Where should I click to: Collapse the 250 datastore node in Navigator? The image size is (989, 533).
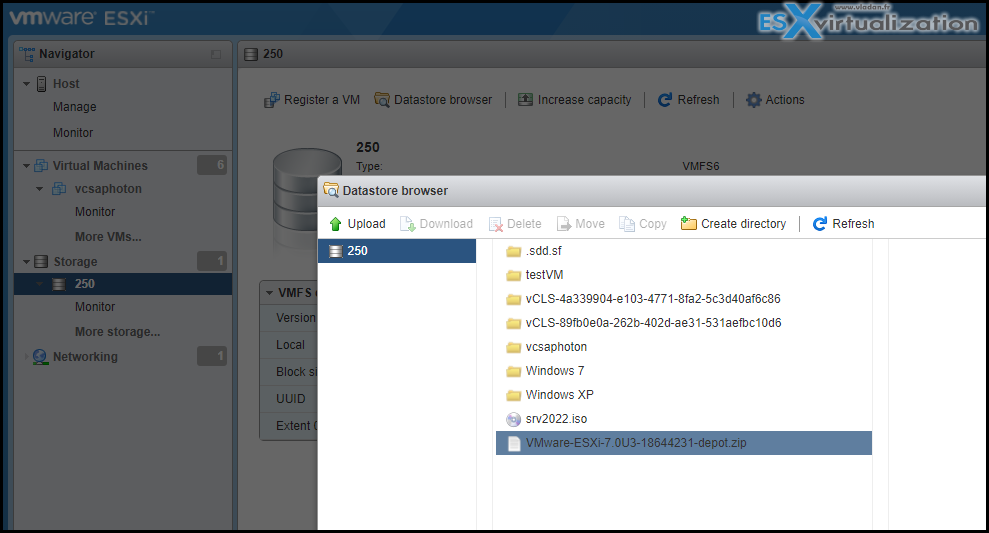click(40, 284)
